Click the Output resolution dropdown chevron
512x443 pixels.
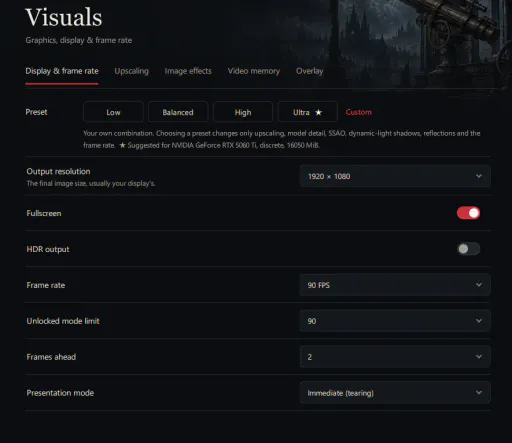pyautogui.click(x=479, y=176)
